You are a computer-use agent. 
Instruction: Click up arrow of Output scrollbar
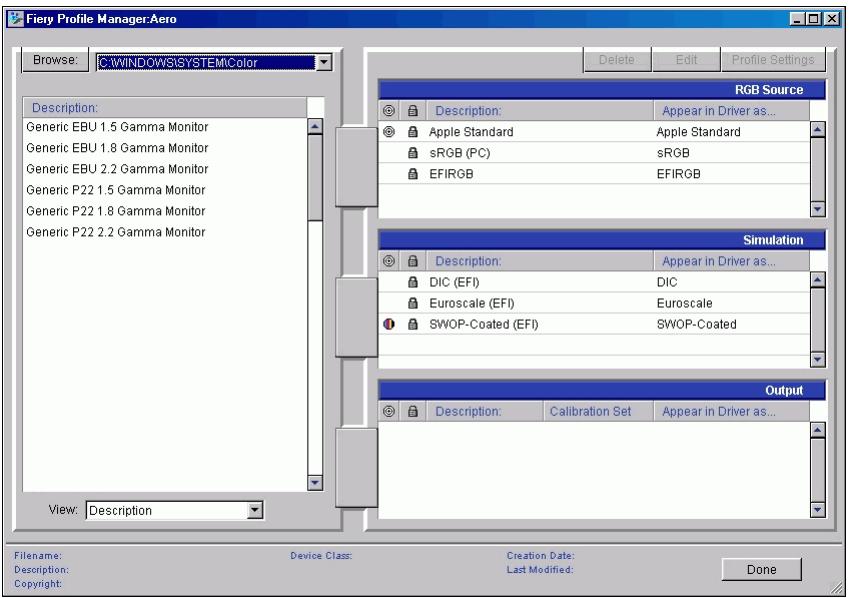(x=818, y=430)
